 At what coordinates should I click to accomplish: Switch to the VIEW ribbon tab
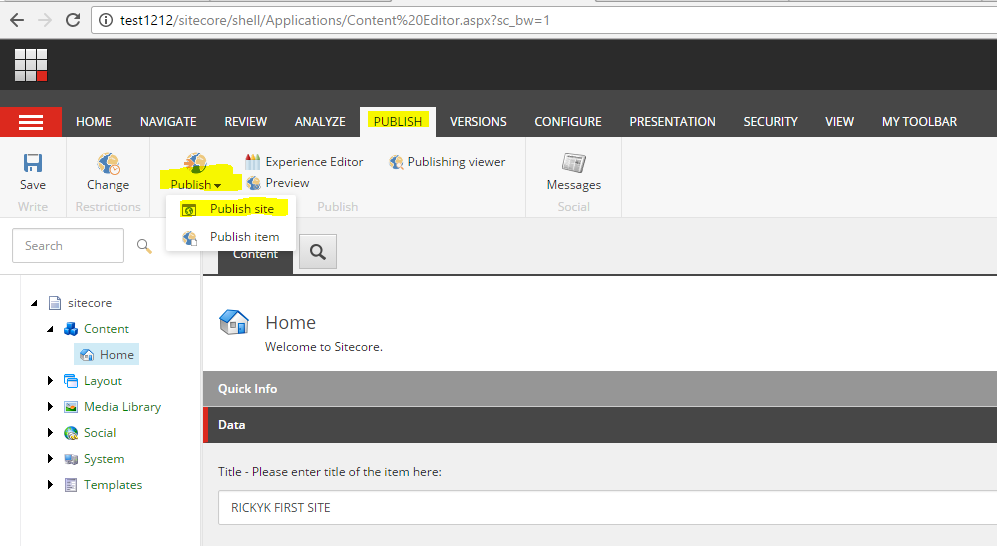click(839, 121)
